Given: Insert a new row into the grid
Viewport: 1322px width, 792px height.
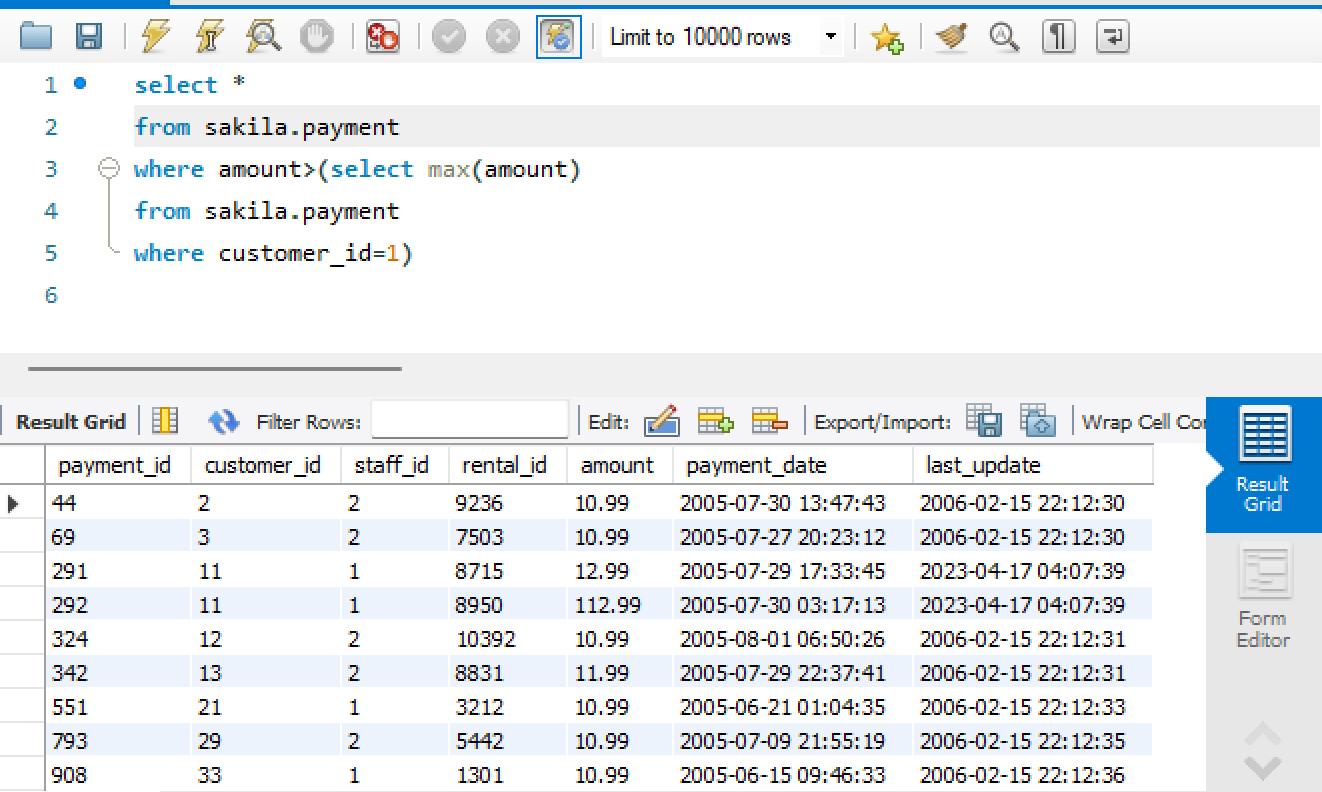Looking at the screenshot, I should click(716, 421).
